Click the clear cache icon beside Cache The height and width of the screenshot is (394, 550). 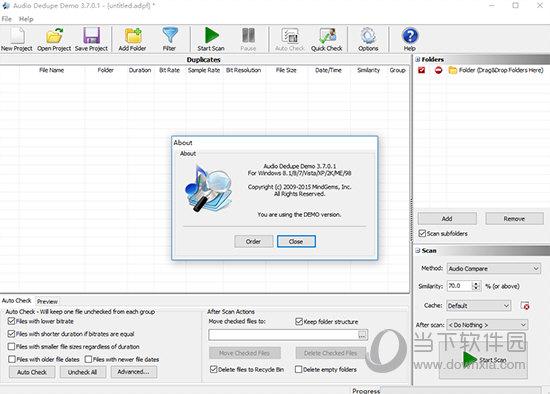pyautogui.click(x=525, y=306)
